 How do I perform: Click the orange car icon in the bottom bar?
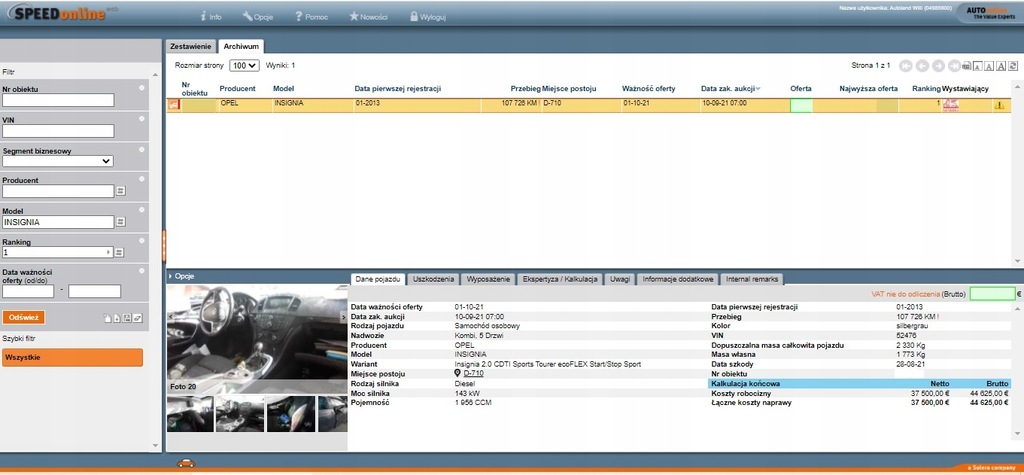[185, 463]
